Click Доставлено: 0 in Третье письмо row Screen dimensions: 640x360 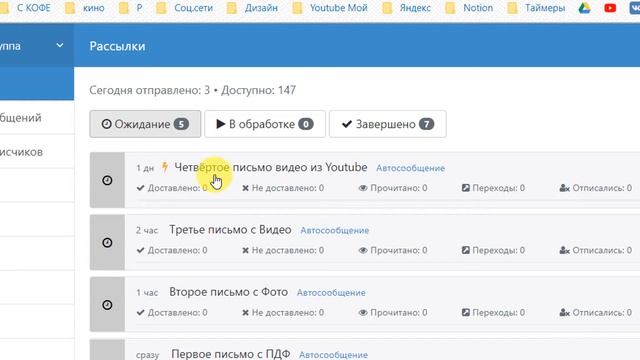(x=172, y=250)
